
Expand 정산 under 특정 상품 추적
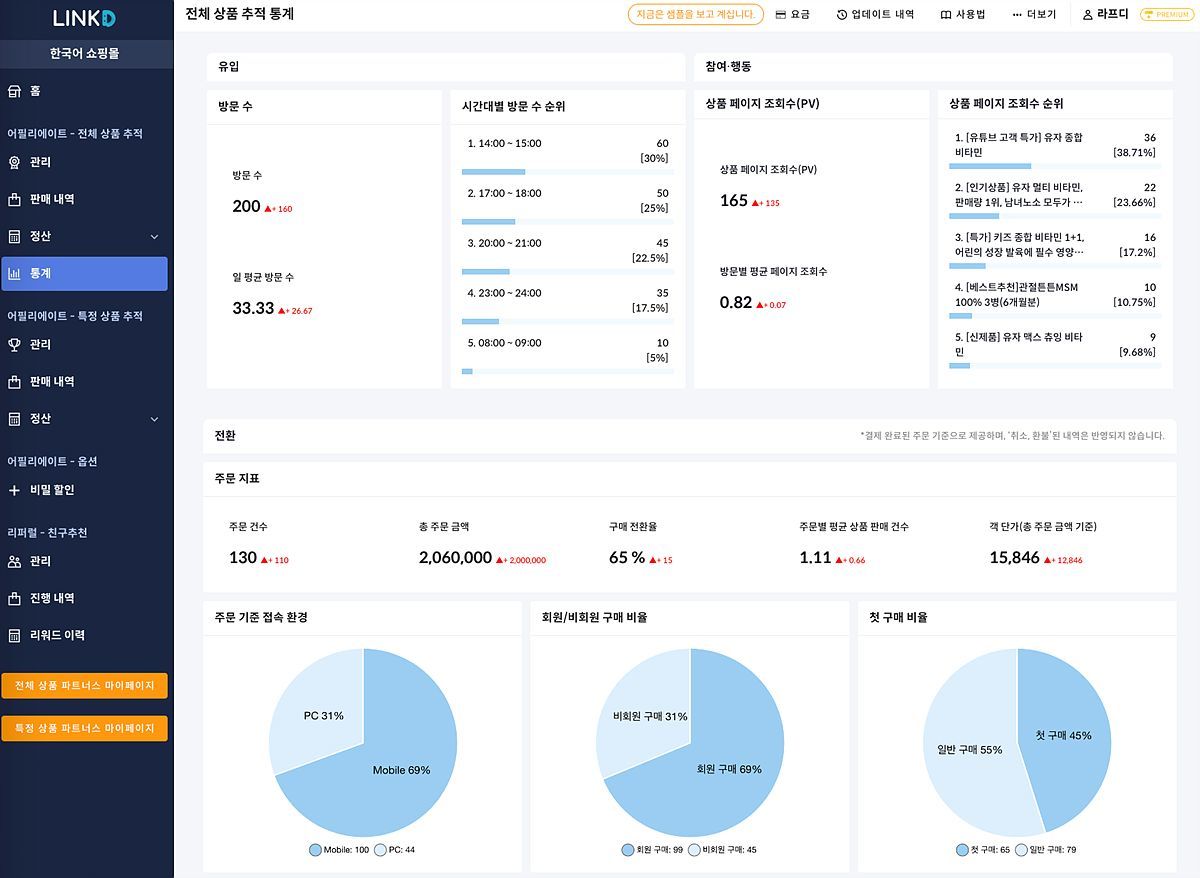154,419
